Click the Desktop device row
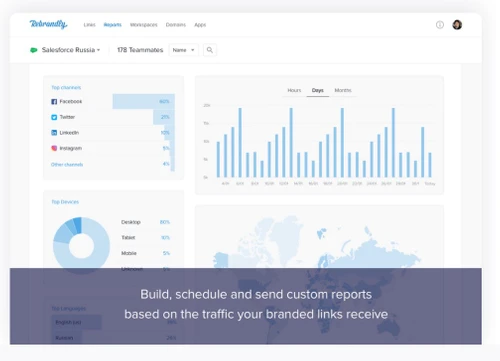The width and height of the screenshot is (500, 361). pyautogui.click(x=145, y=222)
